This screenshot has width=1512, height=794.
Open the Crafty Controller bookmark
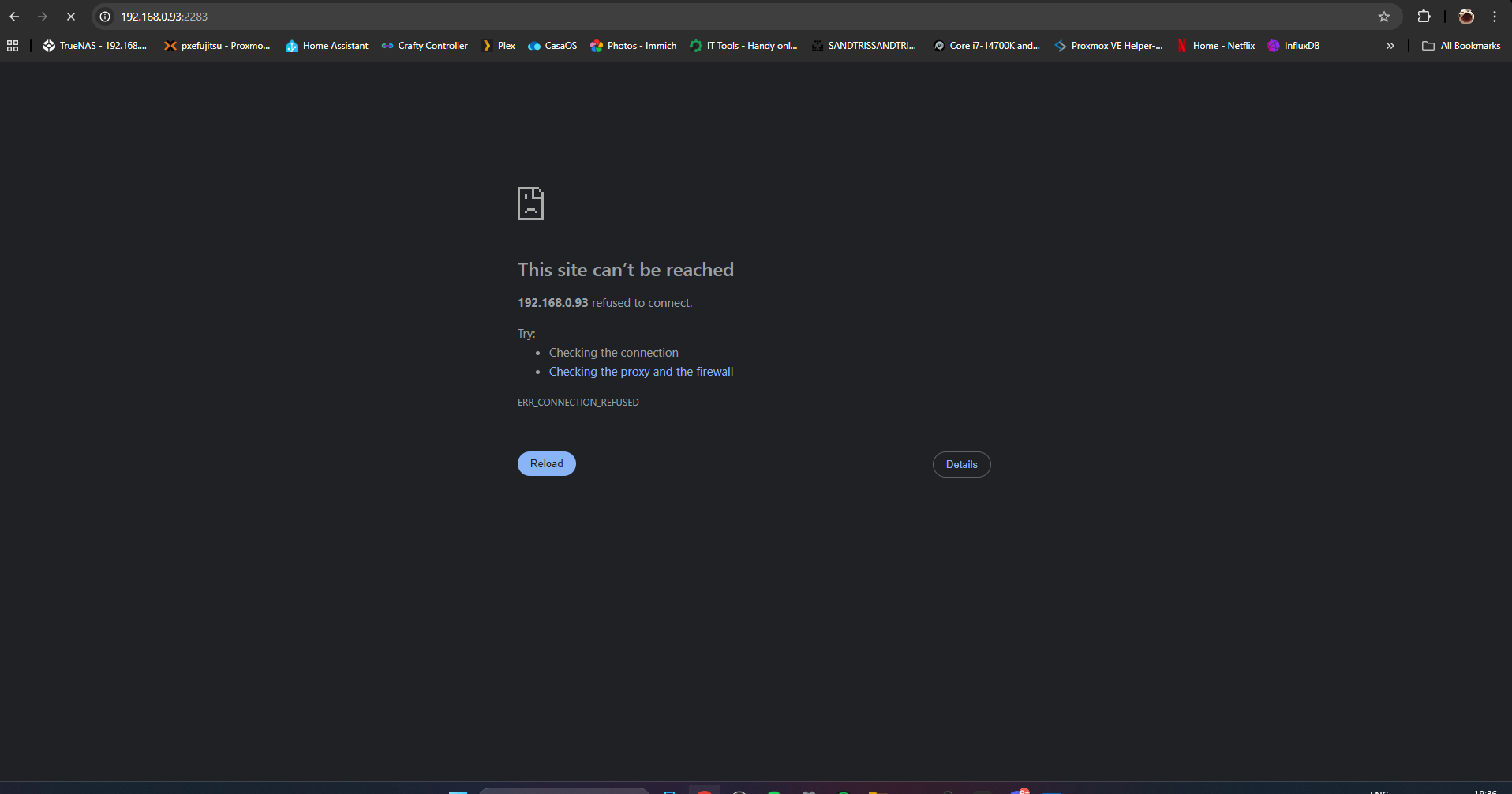click(425, 46)
